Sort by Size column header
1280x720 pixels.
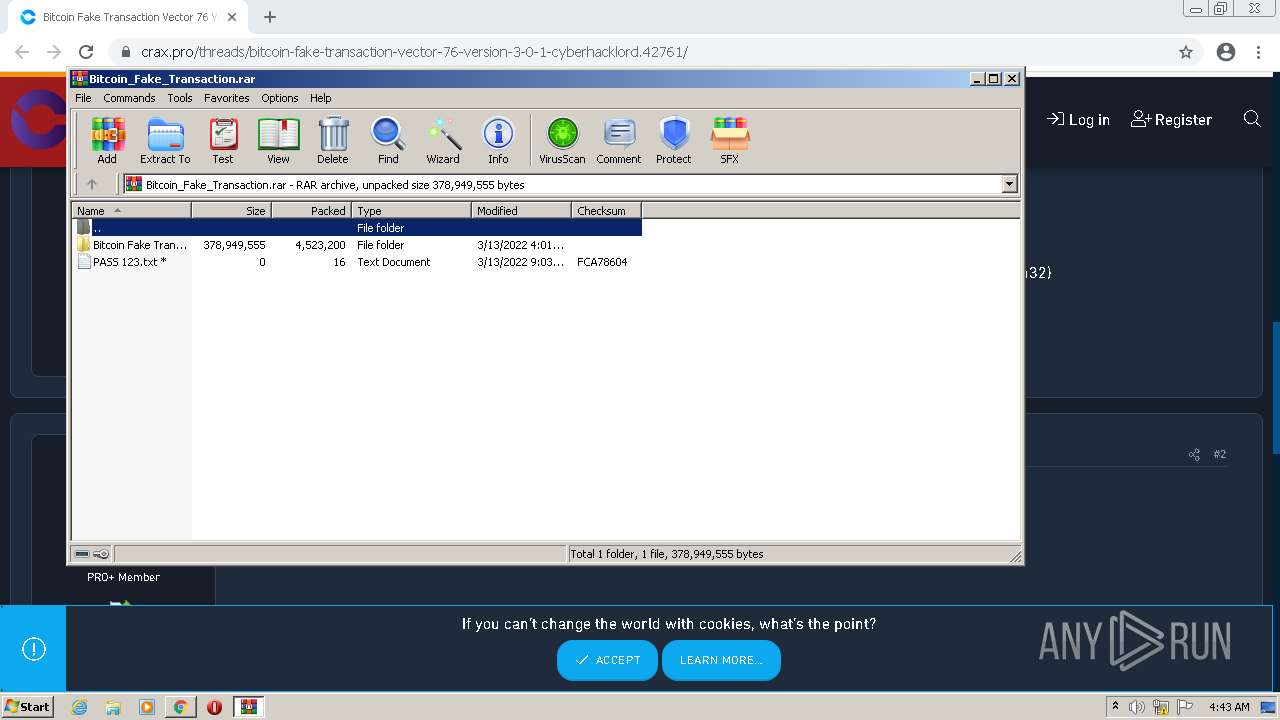tap(232, 210)
